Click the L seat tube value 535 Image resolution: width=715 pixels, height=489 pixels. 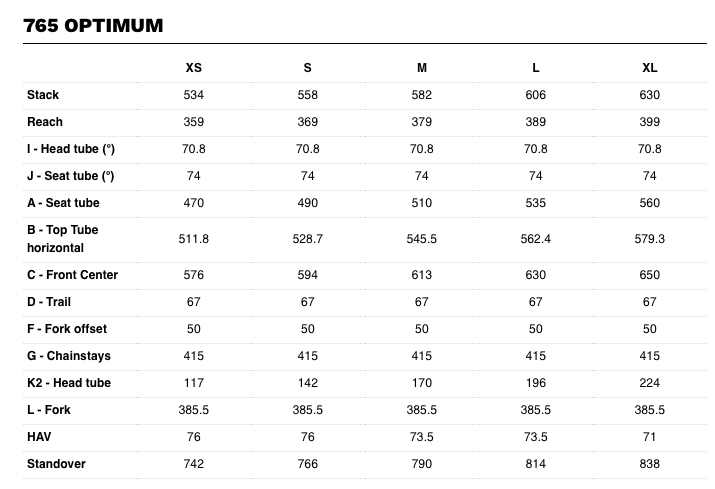click(x=536, y=203)
